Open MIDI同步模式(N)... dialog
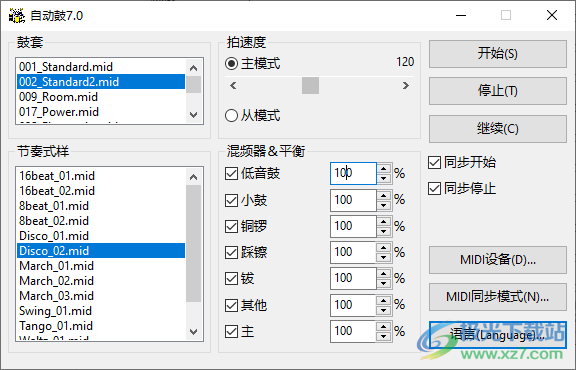 click(x=498, y=297)
